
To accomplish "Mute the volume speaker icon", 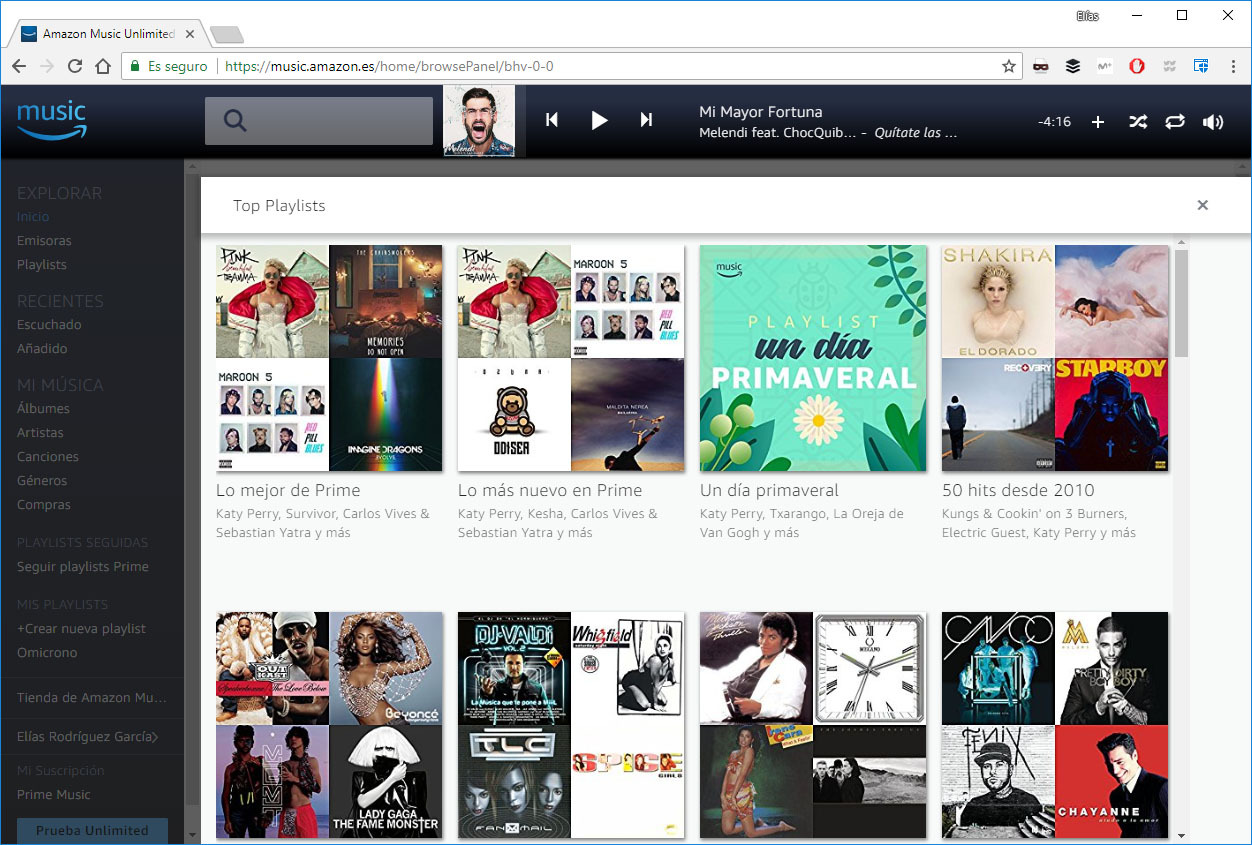I will pyautogui.click(x=1213, y=122).
